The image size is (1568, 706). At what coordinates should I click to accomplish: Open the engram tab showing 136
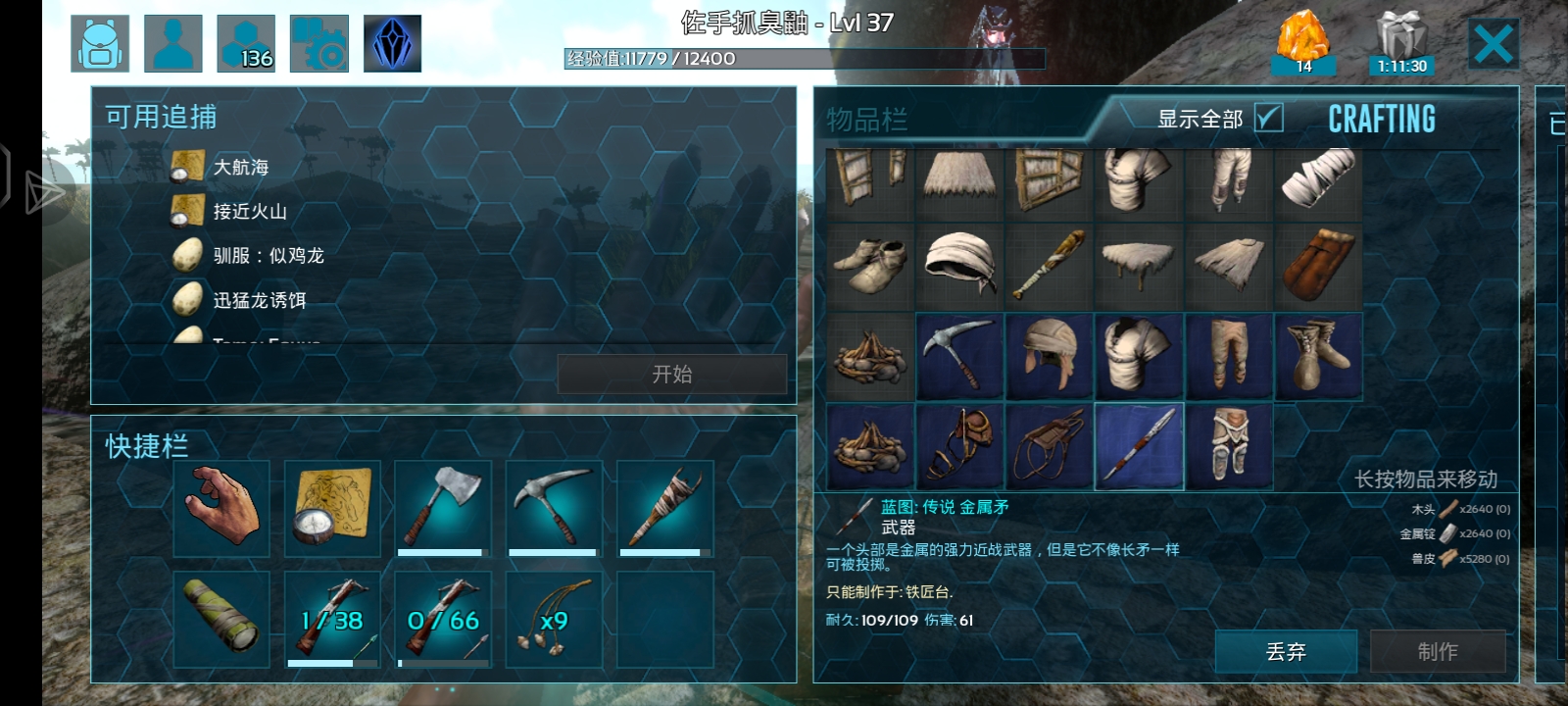[246, 43]
